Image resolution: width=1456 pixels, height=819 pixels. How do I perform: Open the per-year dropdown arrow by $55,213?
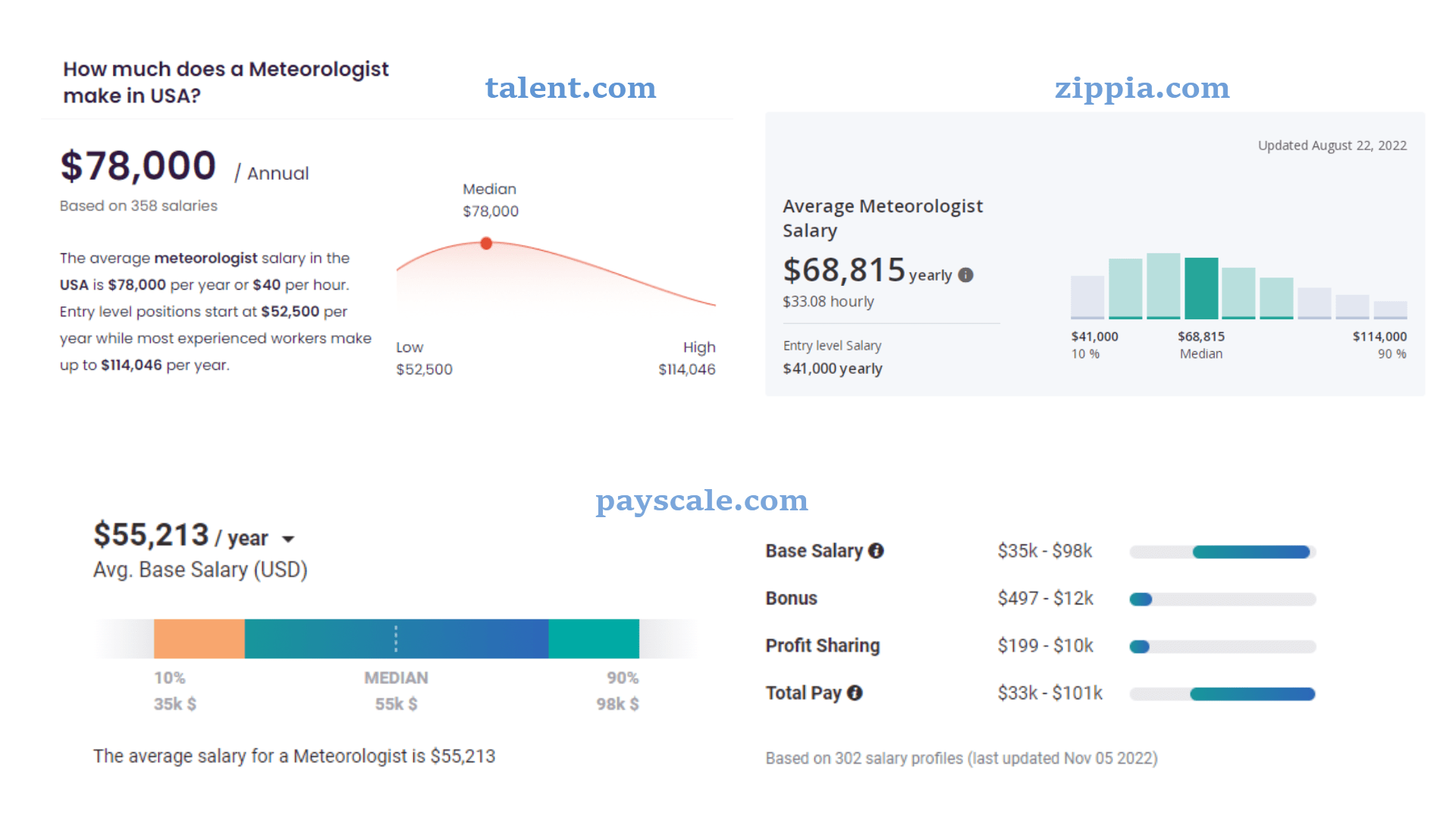[x=288, y=539]
